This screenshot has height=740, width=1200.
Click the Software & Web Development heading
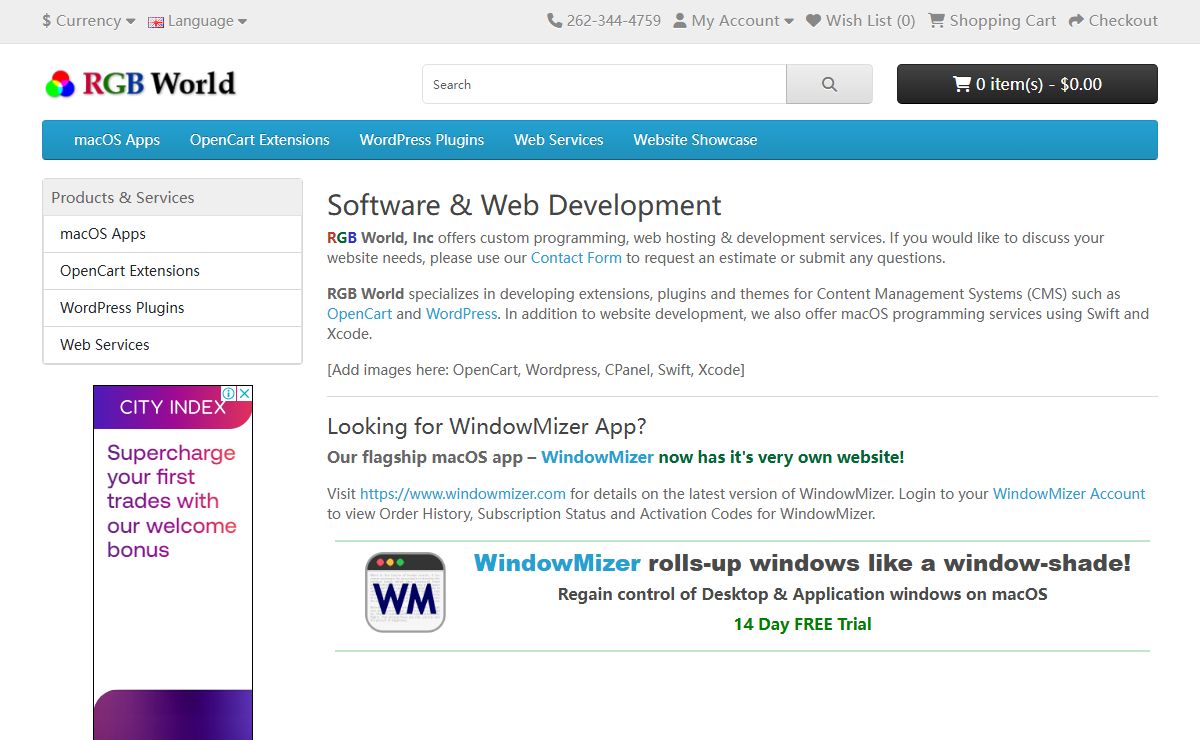pos(524,205)
